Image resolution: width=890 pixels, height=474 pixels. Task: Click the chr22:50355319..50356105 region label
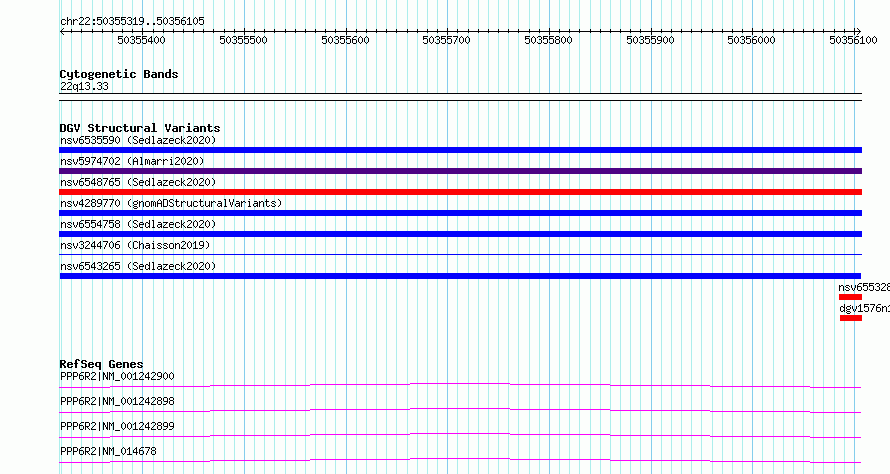click(x=132, y=22)
